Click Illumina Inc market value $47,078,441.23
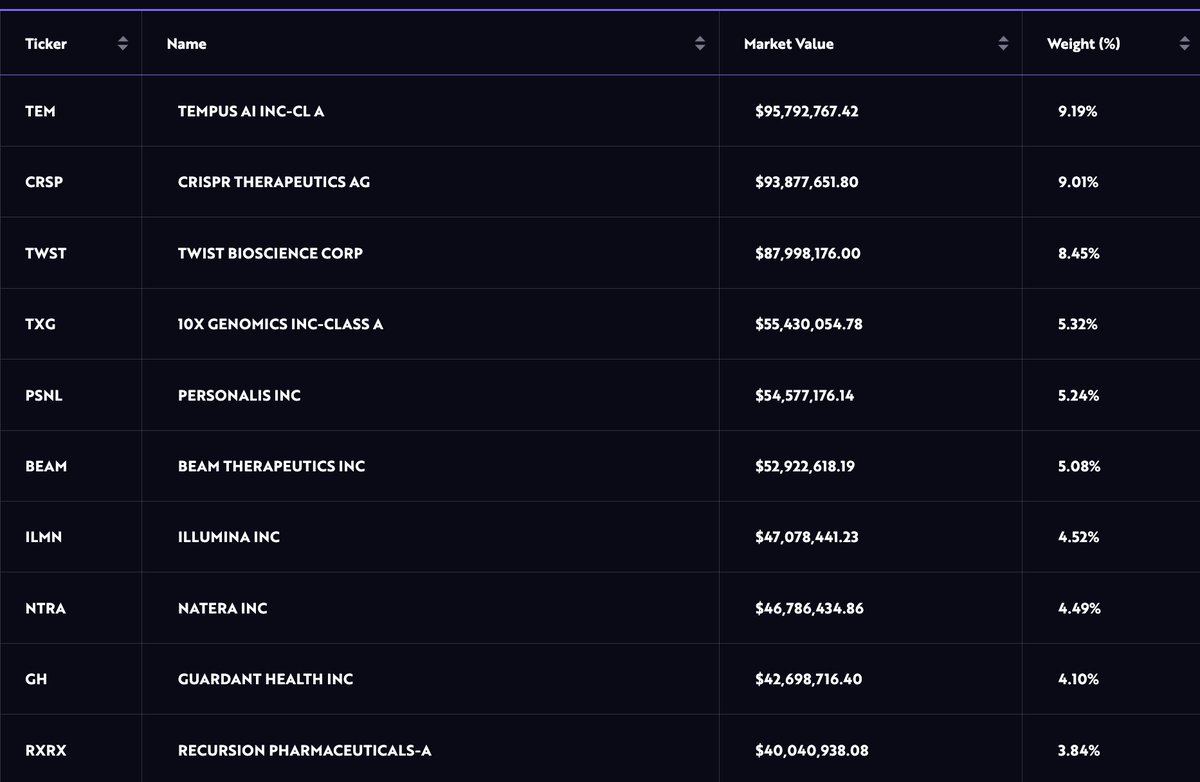Viewport: 1200px width, 782px height. 807,537
